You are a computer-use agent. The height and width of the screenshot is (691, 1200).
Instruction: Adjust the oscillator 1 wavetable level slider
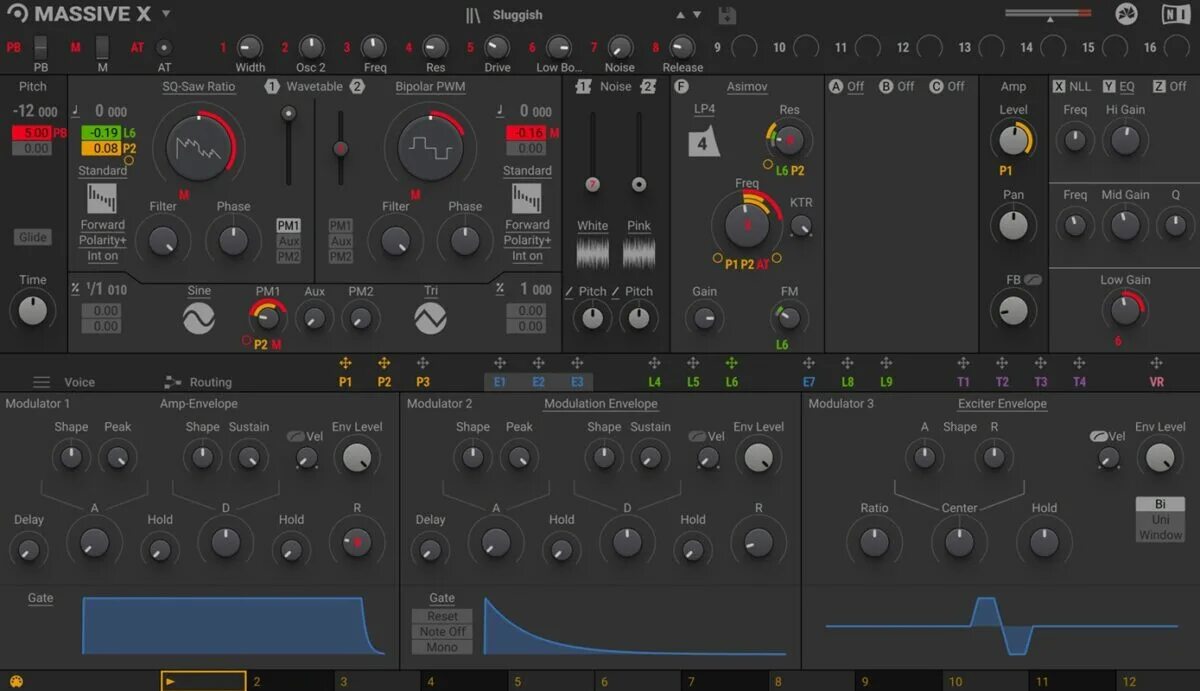289,145
